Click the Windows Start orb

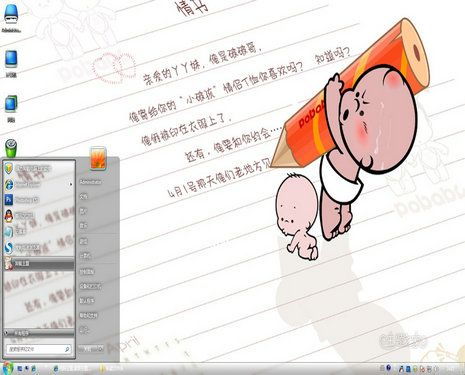click(7, 368)
